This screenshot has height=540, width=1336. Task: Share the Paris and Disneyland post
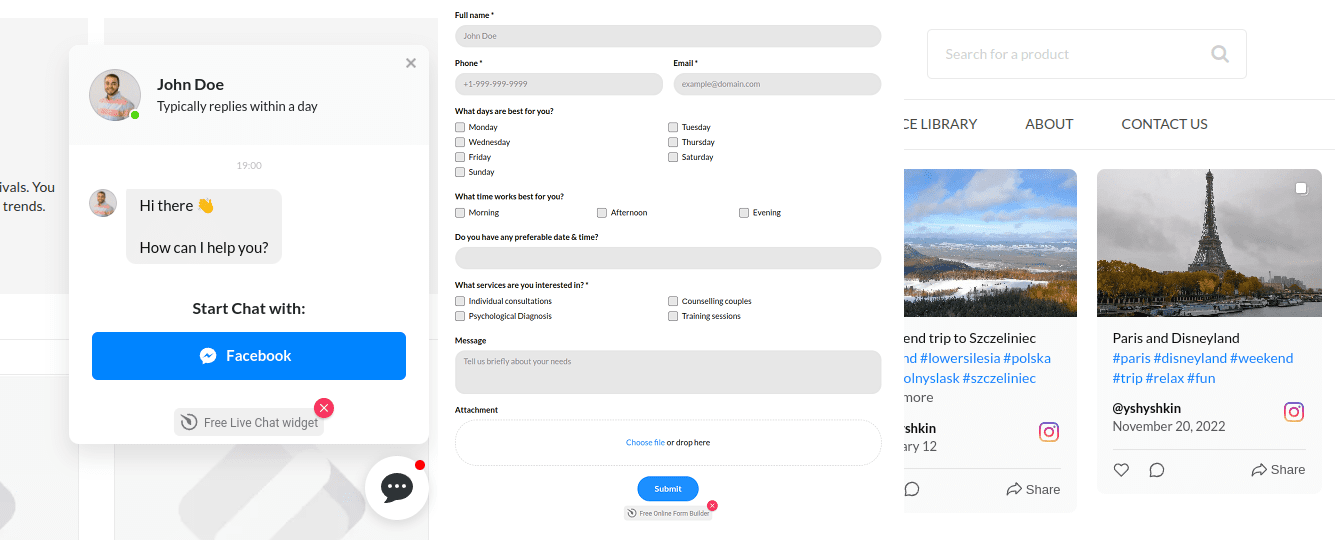click(1278, 470)
